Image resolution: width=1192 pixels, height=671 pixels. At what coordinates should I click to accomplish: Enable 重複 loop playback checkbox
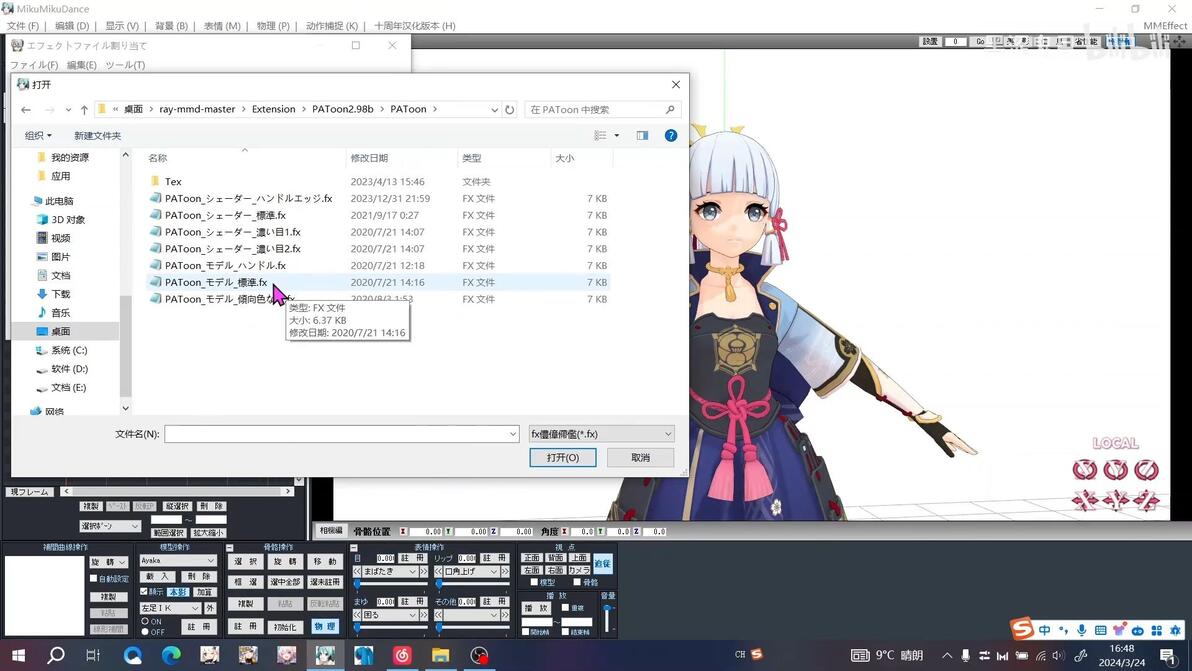[565, 608]
